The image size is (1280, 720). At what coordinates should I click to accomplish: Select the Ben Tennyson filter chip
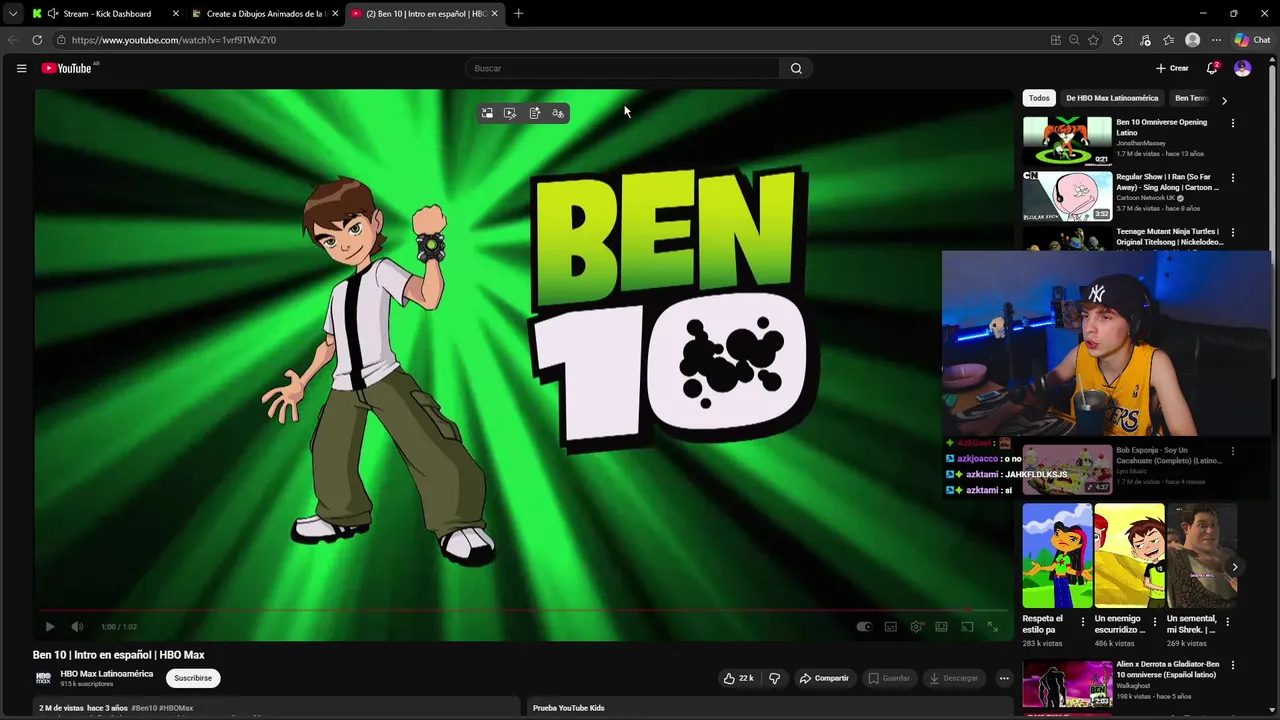(1190, 98)
